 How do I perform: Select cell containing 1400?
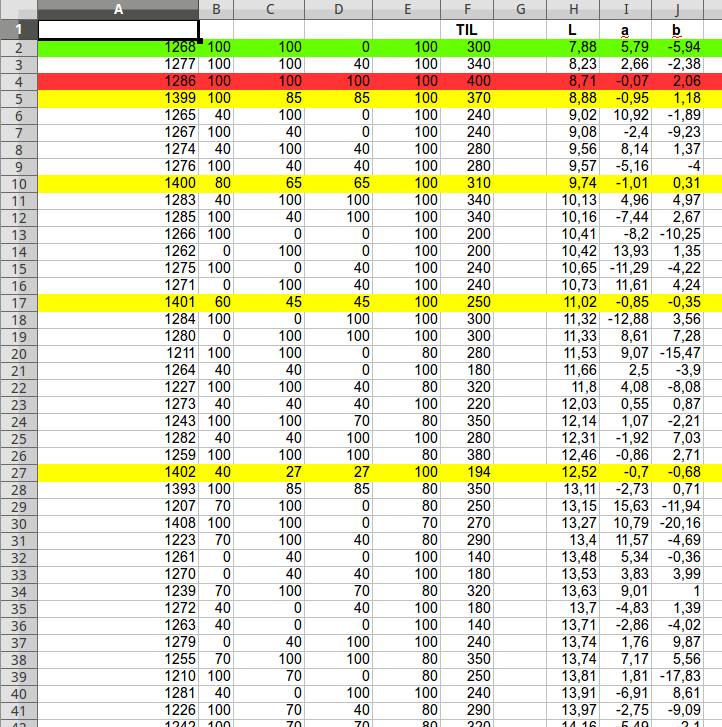(x=118, y=184)
